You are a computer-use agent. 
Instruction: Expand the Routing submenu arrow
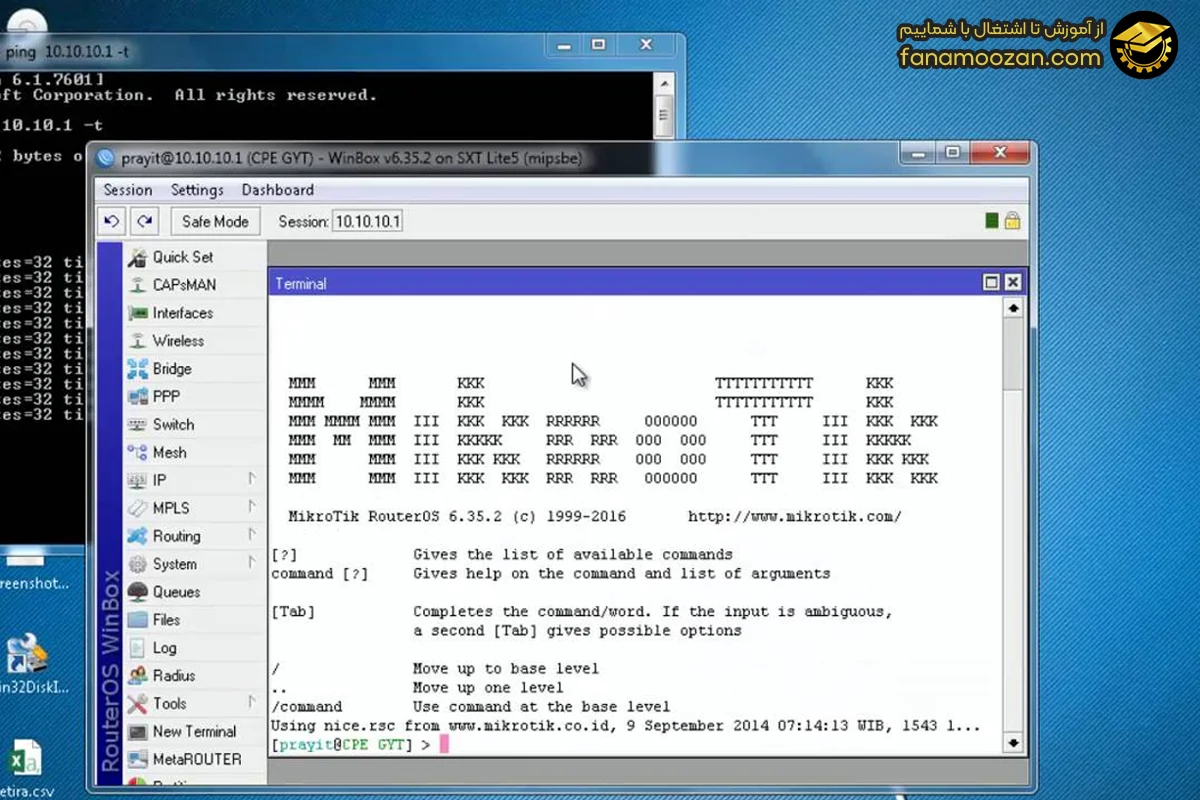click(253, 536)
